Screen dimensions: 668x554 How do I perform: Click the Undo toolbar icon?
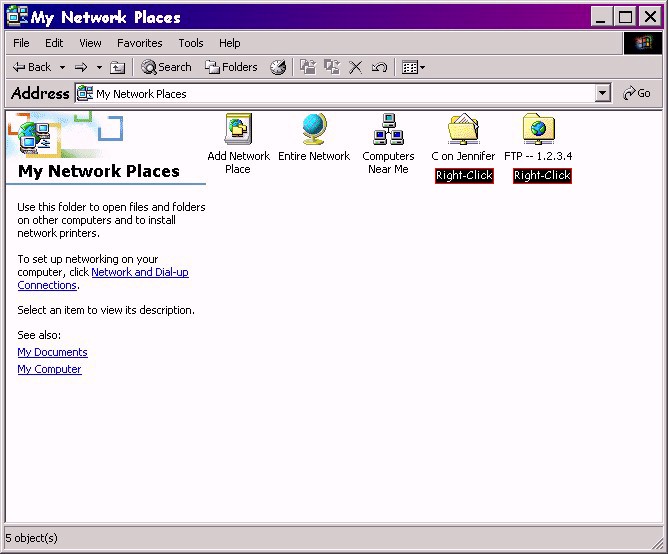pos(379,67)
